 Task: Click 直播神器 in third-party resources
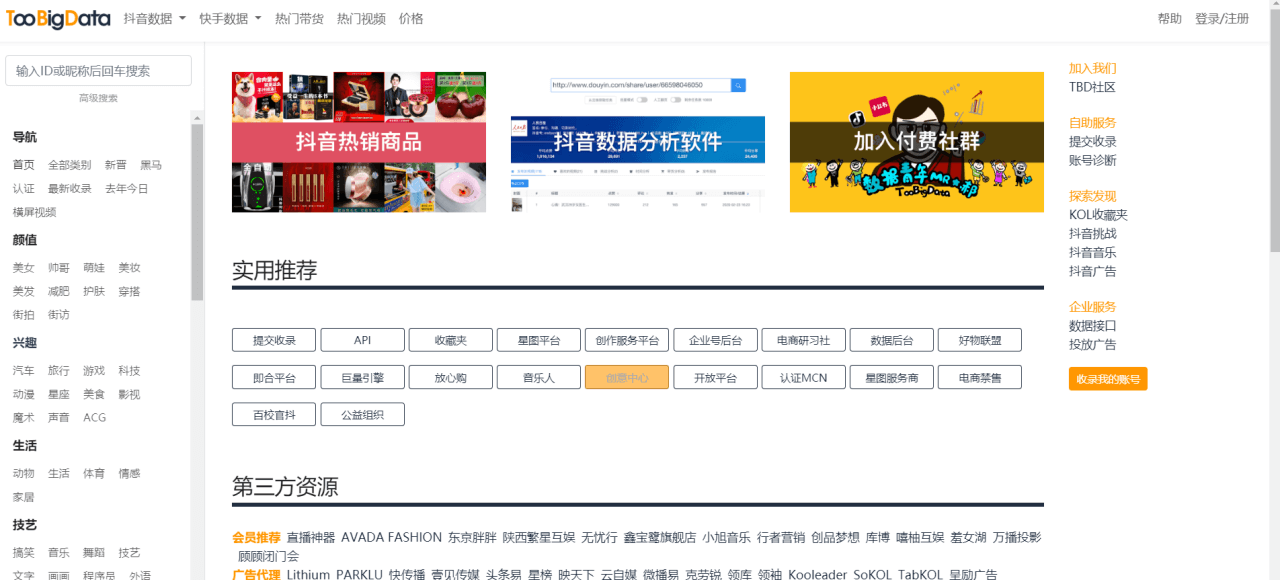pyautogui.click(x=311, y=537)
